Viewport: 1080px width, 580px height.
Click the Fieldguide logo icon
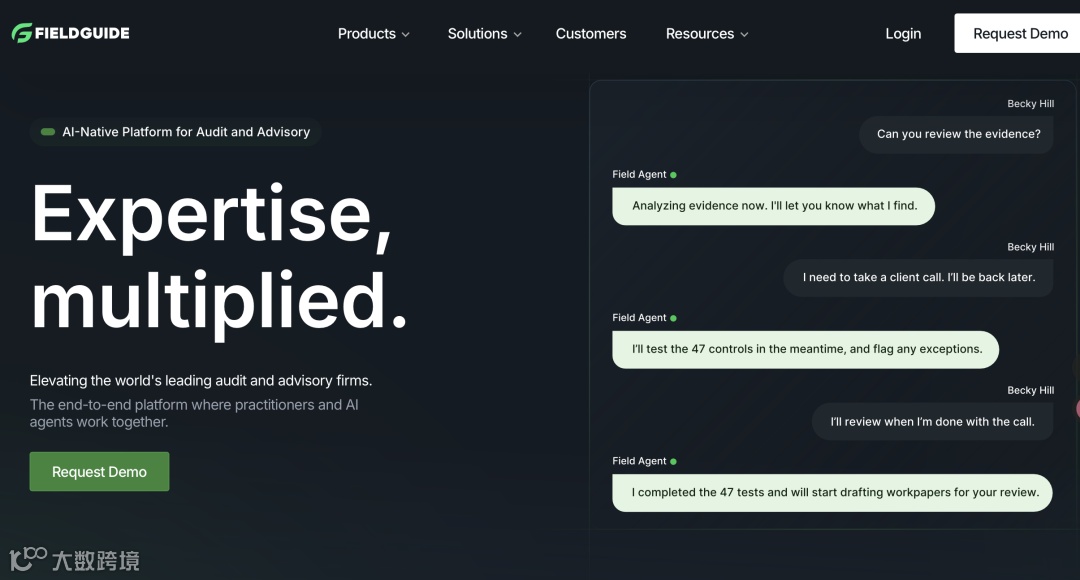22,33
